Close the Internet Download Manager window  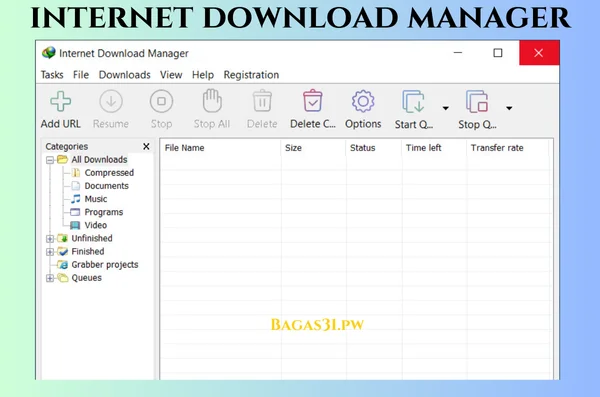click(x=539, y=52)
